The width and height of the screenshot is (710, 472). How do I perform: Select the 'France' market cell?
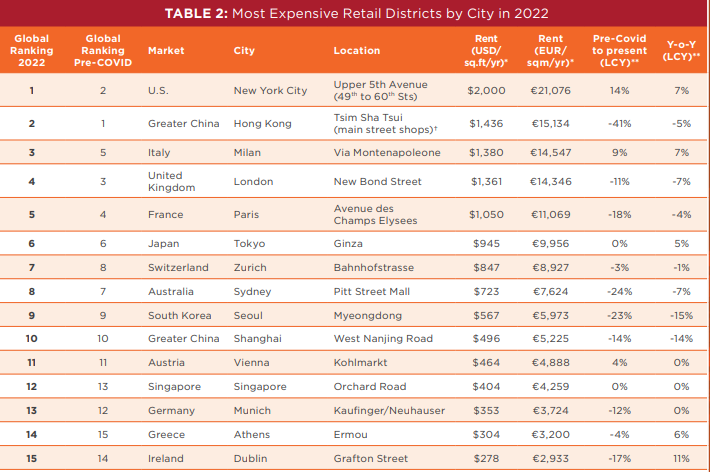click(x=166, y=214)
